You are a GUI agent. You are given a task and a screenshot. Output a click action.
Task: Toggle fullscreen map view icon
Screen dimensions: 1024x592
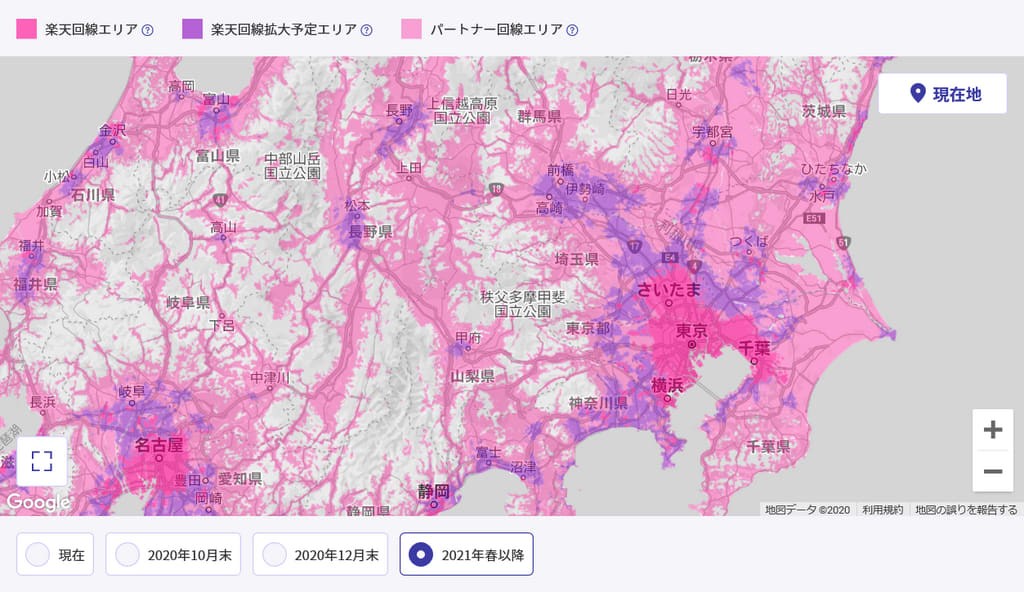coord(42,461)
